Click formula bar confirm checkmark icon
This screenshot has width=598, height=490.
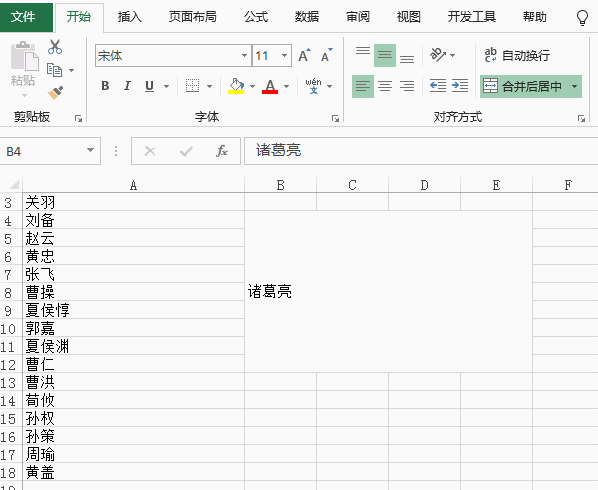pyautogui.click(x=186, y=151)
